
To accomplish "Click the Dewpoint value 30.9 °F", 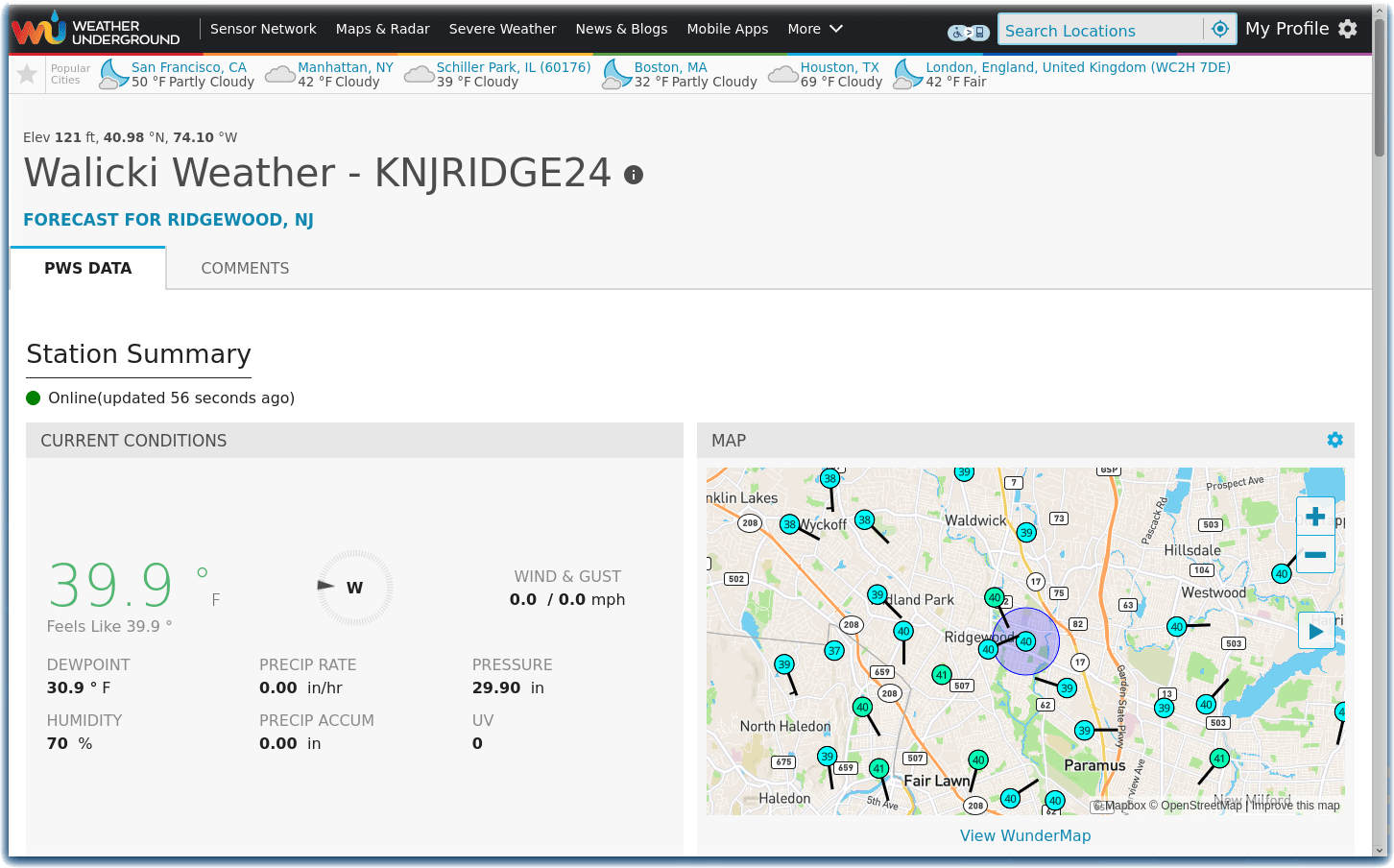I will pos(79,687).
